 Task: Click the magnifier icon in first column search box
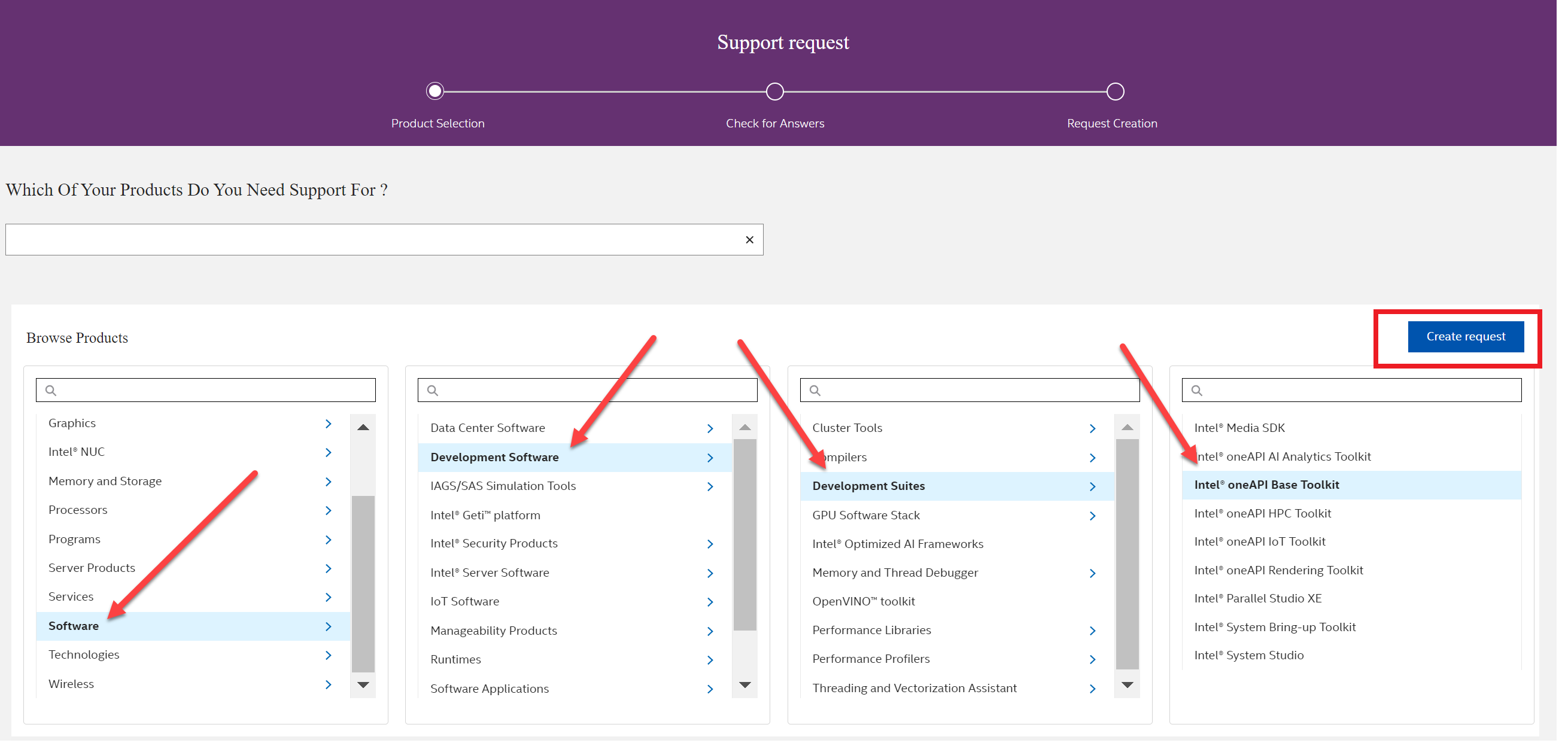click(x=51, y=389)
